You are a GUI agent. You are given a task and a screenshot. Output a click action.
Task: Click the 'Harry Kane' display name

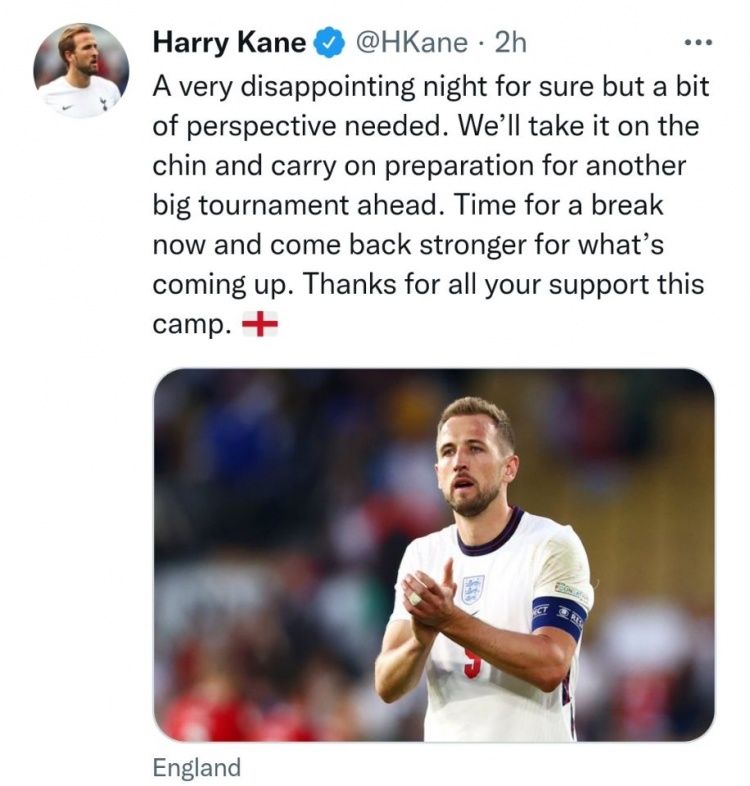click(x=229, y=43)
